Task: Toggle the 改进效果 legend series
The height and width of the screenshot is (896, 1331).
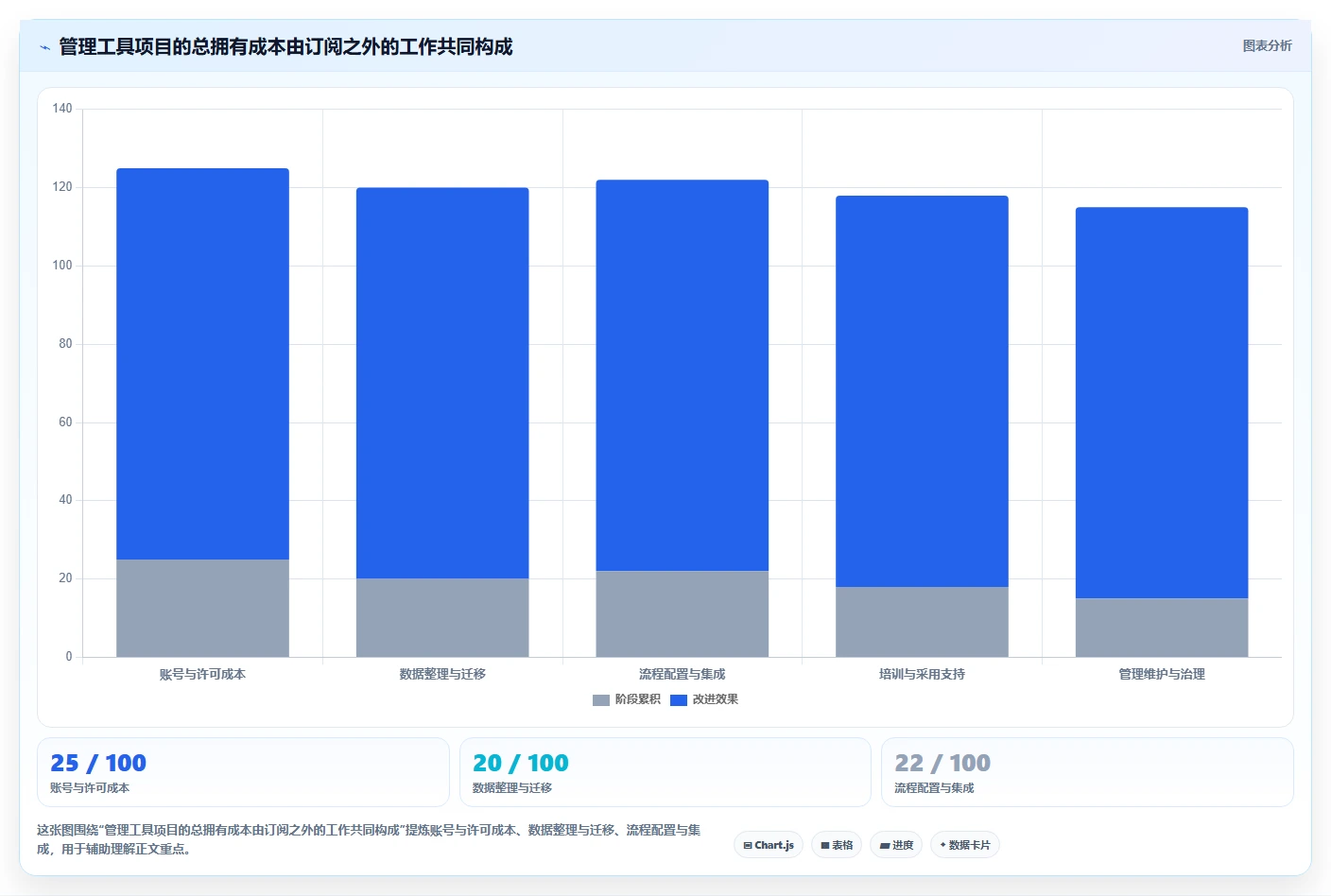Action: click(704, 699)
